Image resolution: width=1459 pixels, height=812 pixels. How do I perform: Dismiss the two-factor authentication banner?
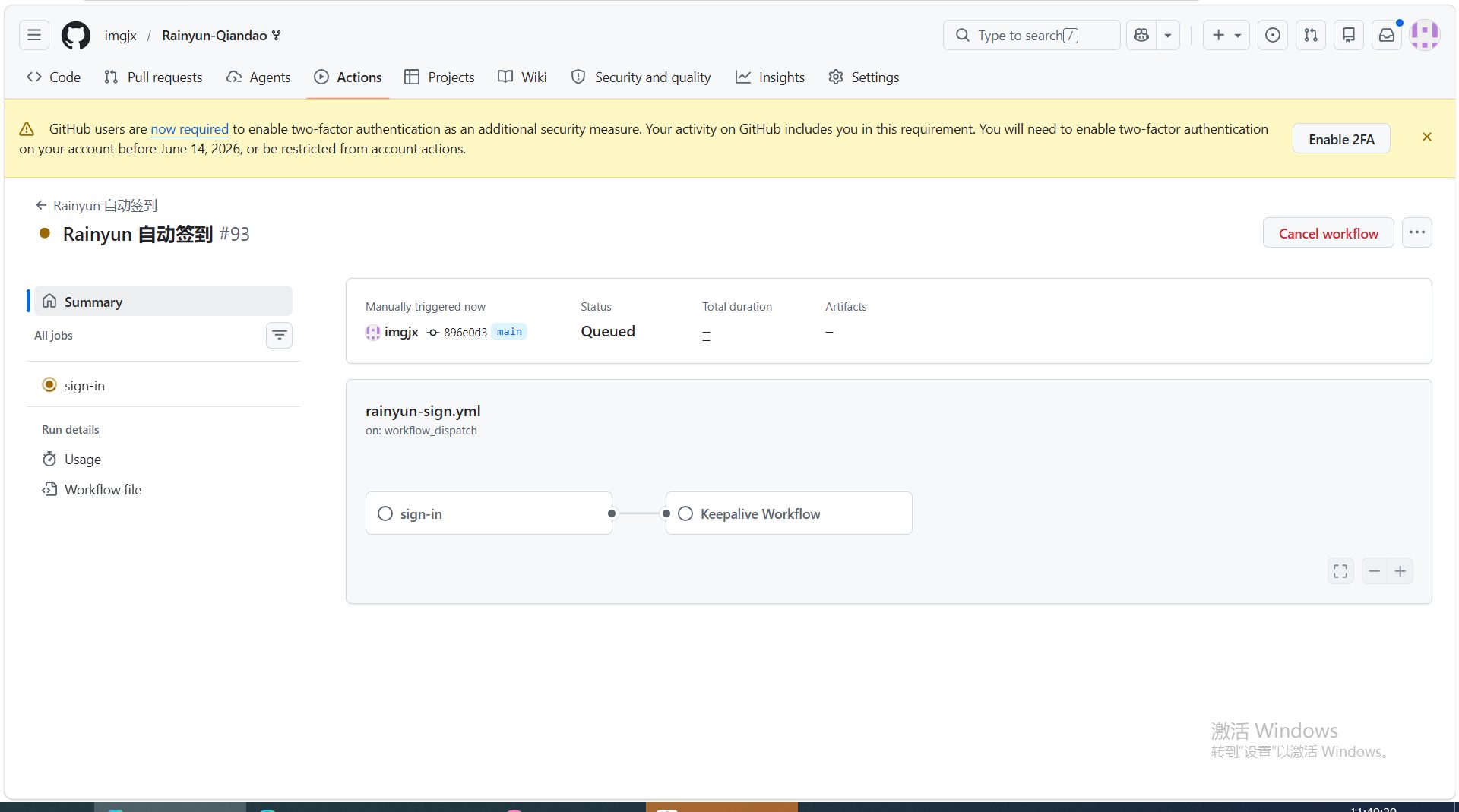pyautogui.click(x=1427, y=137)
